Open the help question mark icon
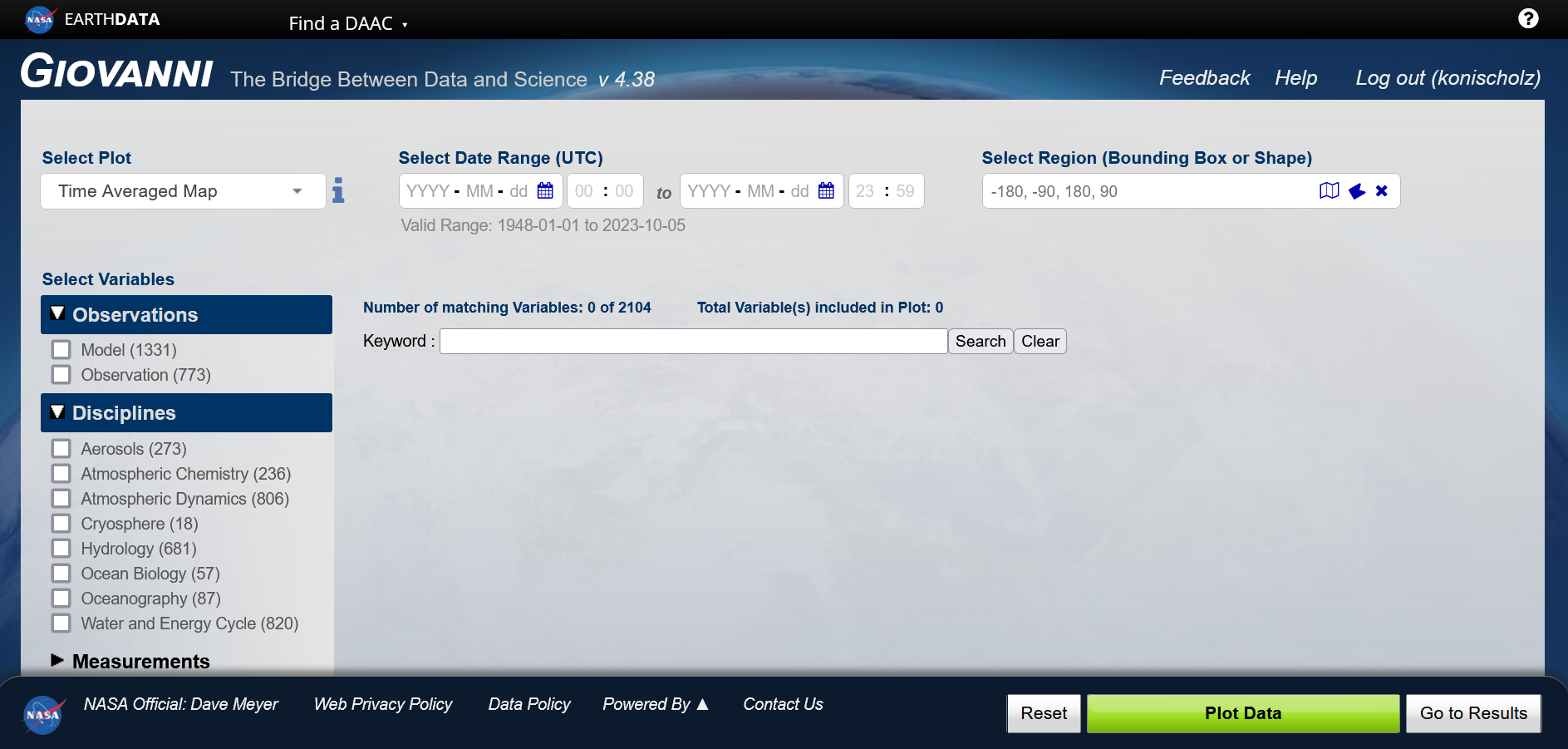This screenshot has width=1568, height=749. 1527,18
